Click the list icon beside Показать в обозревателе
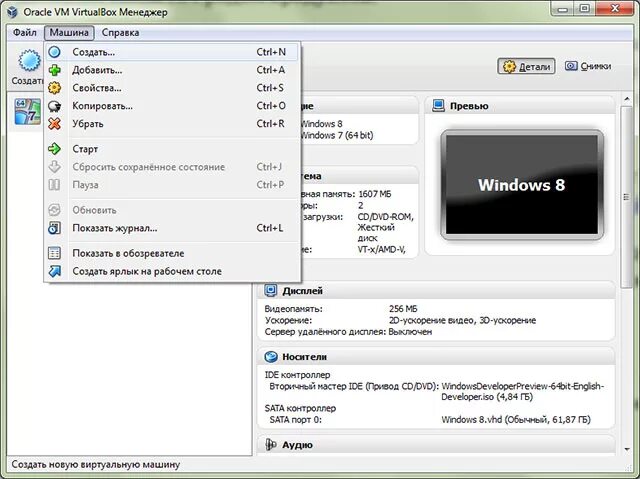640x479 pixels. pyautogui.click(x=54, y=253)
